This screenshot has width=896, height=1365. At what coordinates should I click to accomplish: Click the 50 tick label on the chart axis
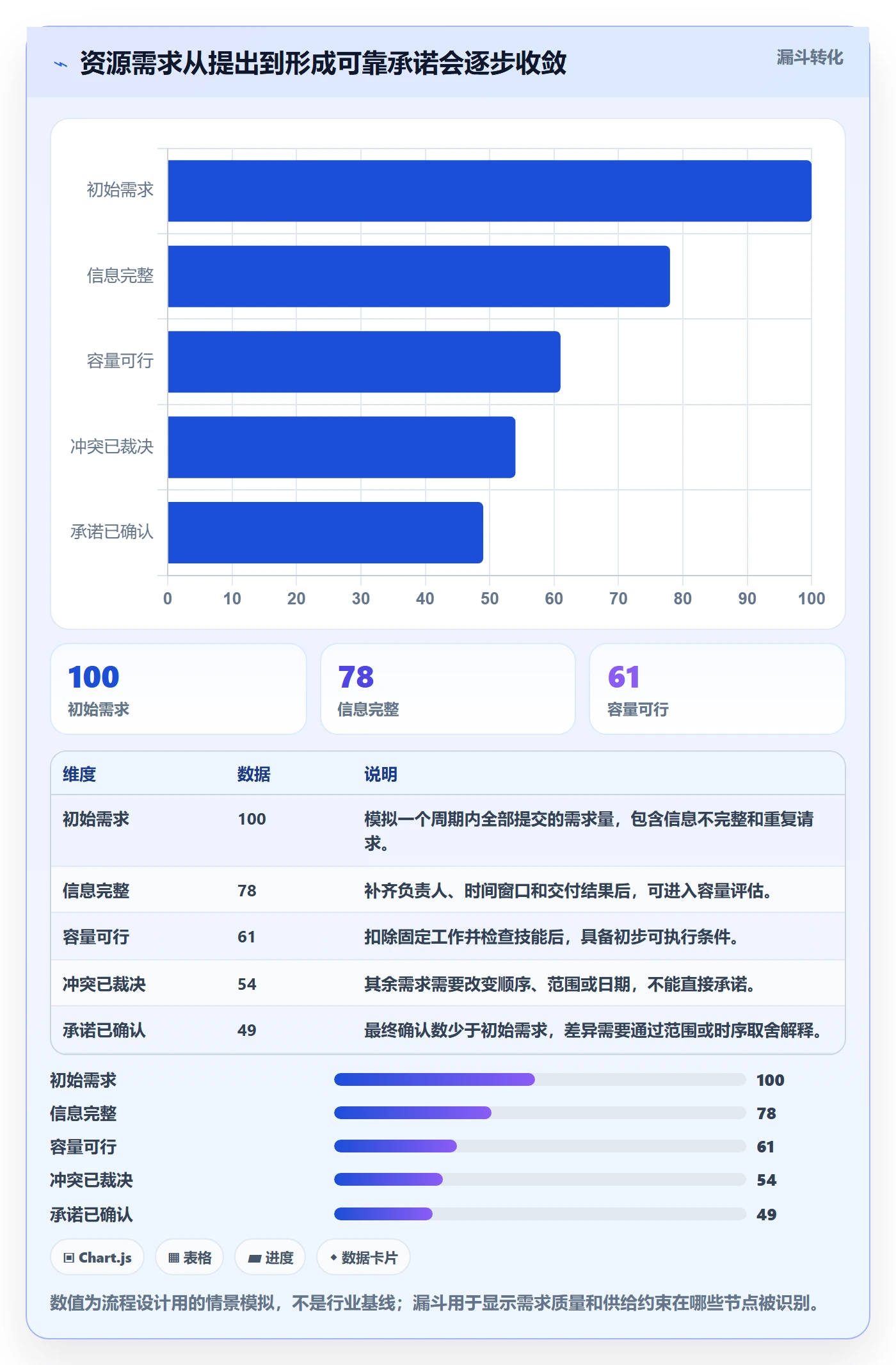(x=490, y=599)
